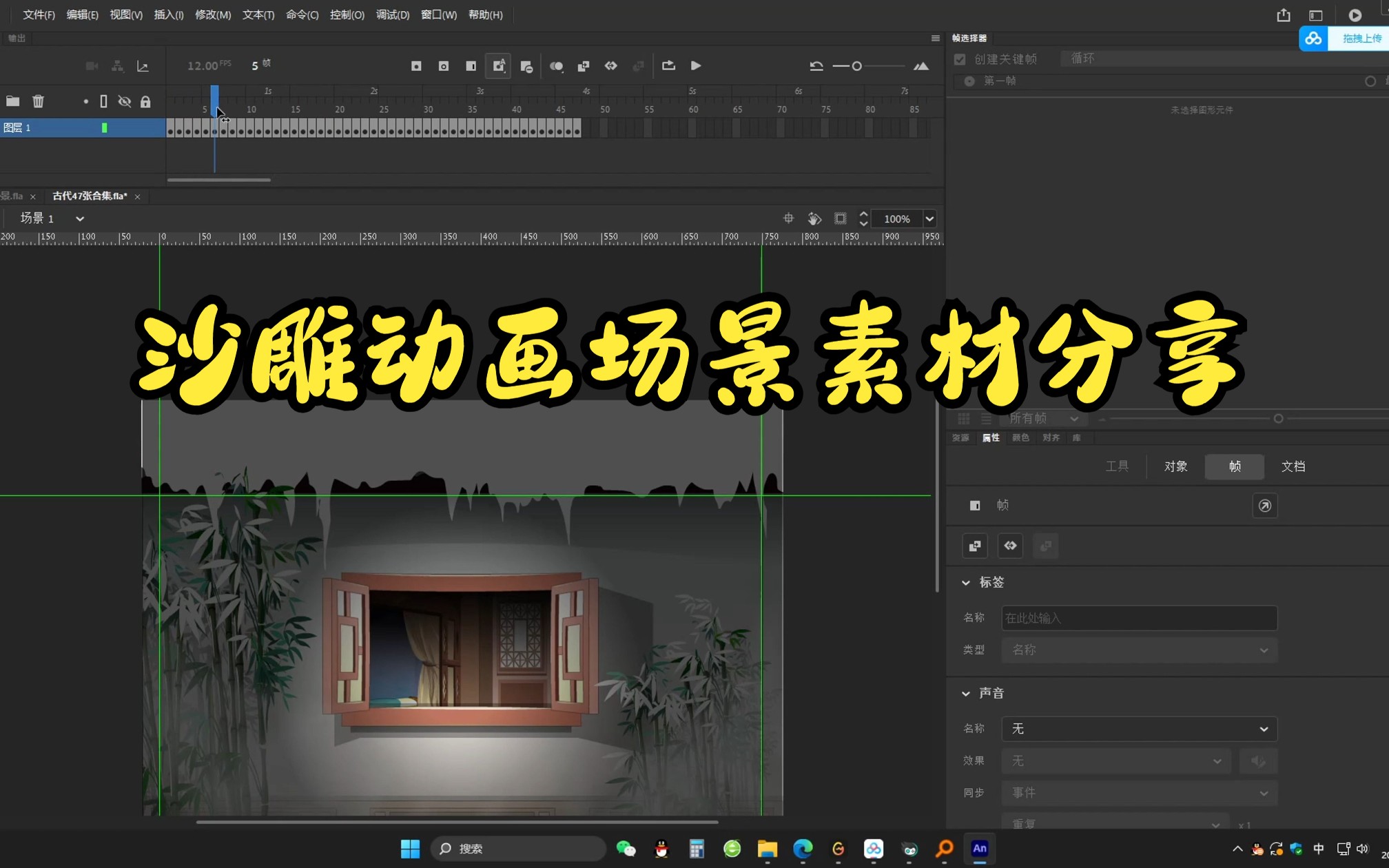
Task: Click the timeline zoom slider handle
Action: 856,66
